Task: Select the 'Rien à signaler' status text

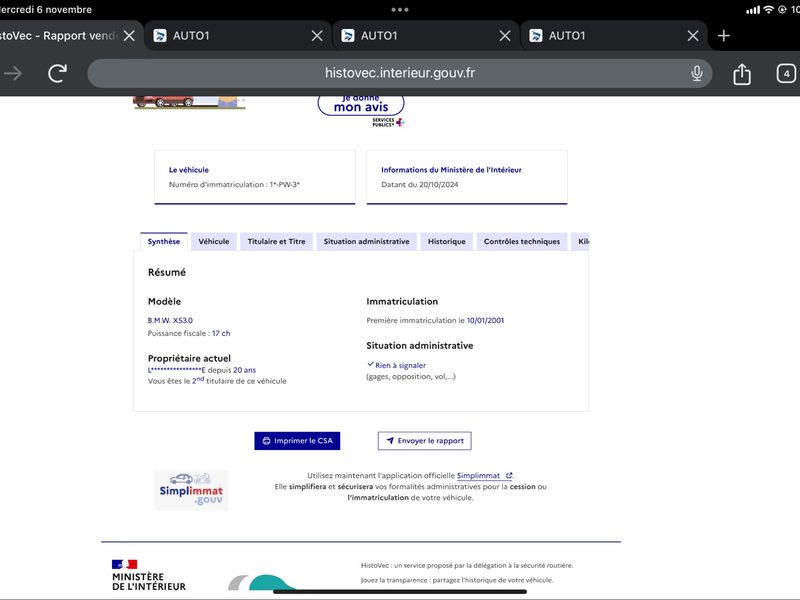Action: 400,365
